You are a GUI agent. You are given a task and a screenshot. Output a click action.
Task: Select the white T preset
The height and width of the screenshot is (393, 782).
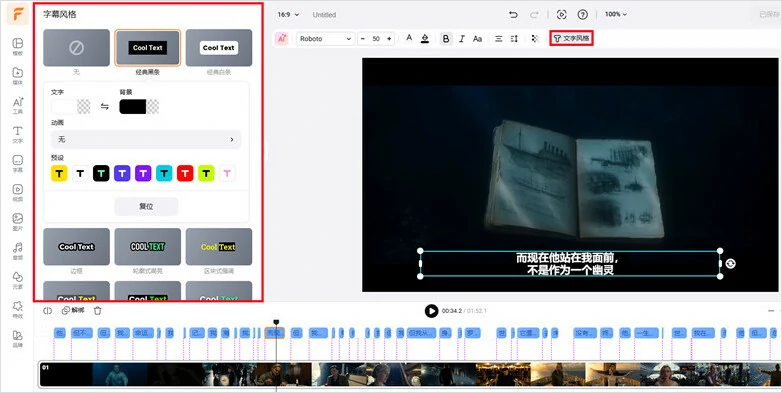(80, 173)
